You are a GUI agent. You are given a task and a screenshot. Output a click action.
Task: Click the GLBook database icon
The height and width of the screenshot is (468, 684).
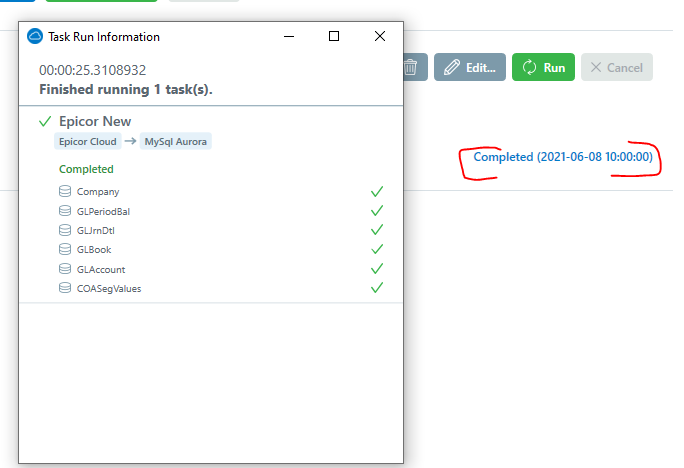click(65, 249)
